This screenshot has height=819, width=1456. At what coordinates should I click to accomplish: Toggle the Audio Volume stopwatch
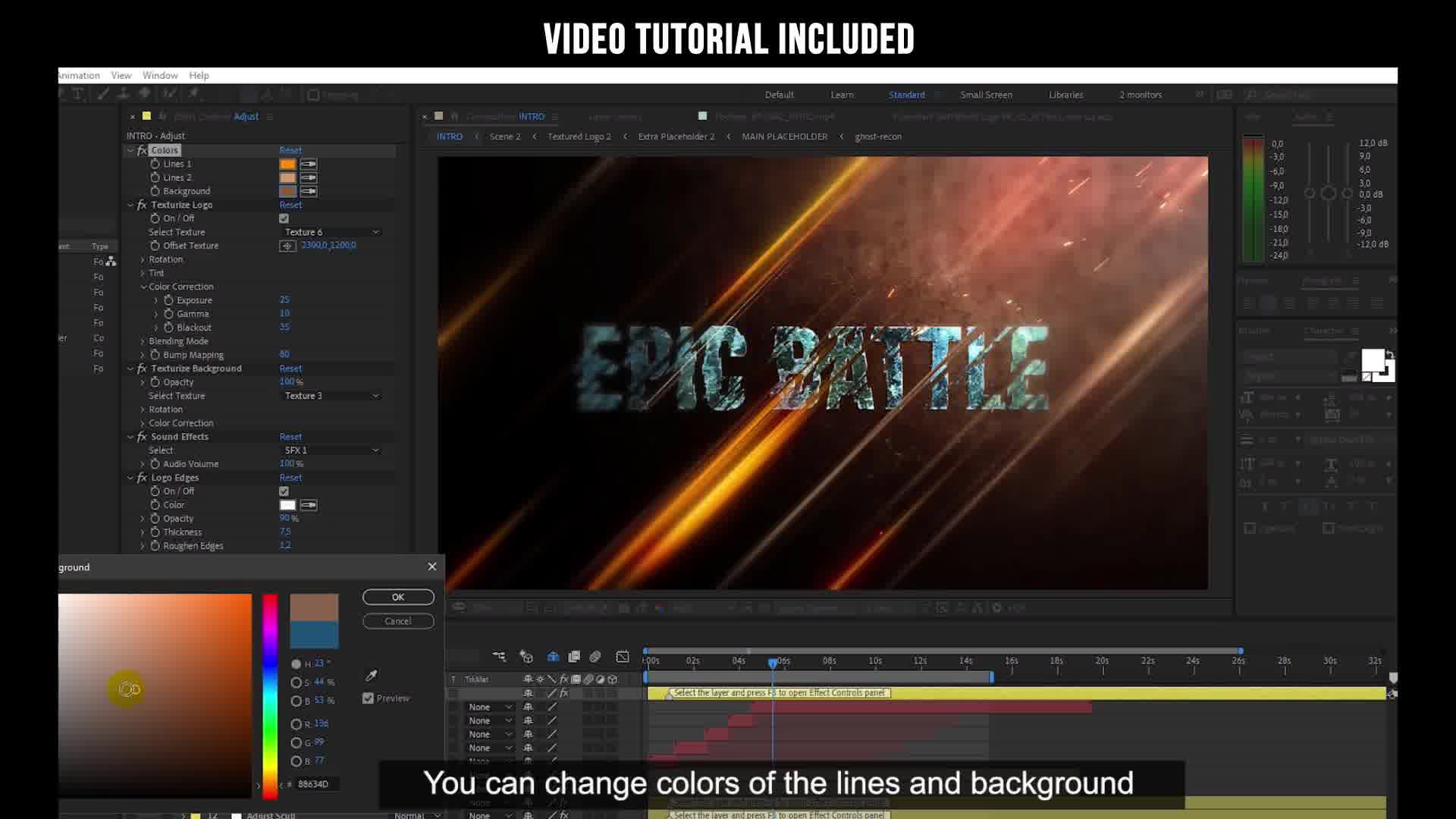point(155,464)
